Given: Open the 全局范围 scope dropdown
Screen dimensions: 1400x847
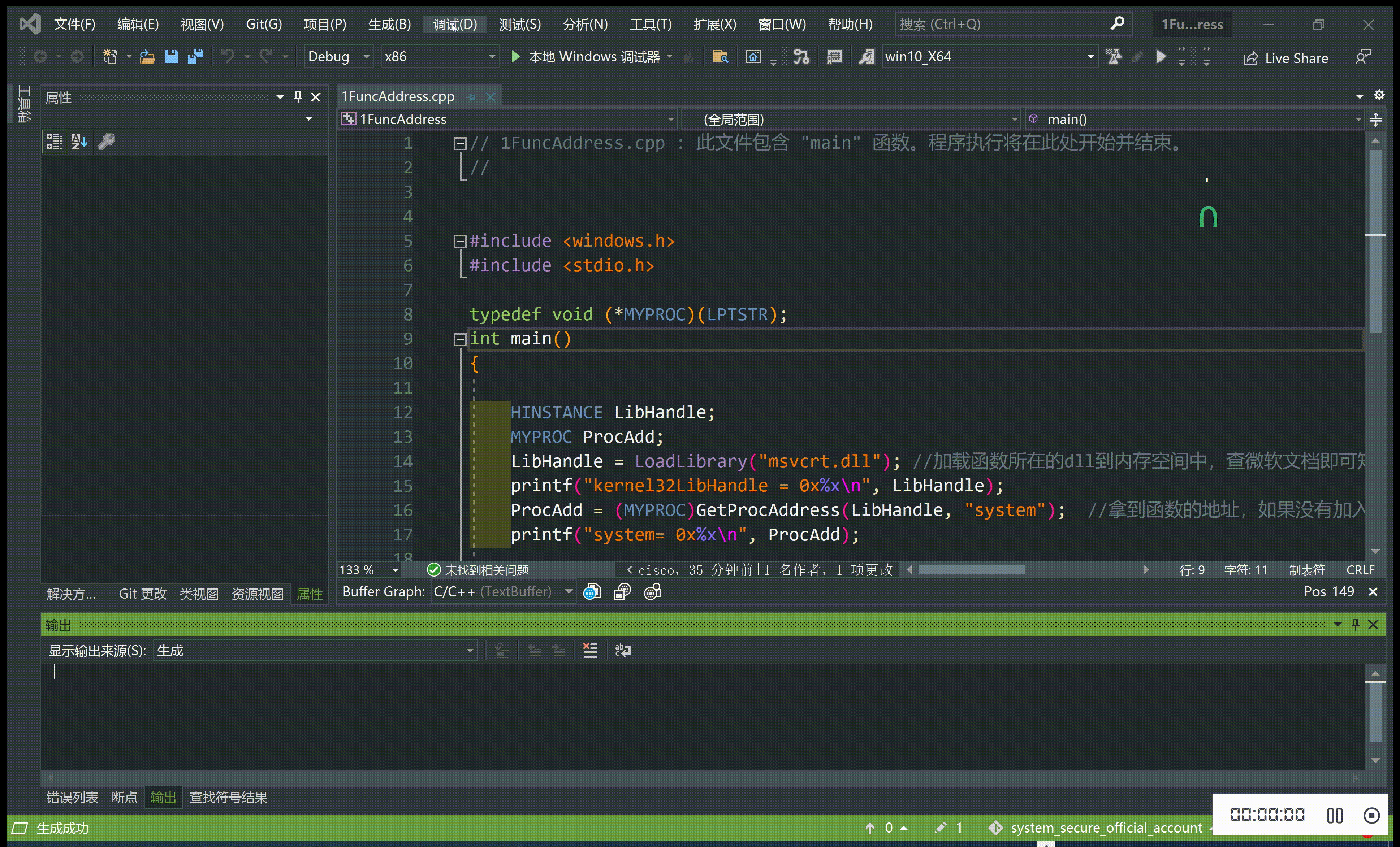Looking at the screenshot, I should point(851,119).
